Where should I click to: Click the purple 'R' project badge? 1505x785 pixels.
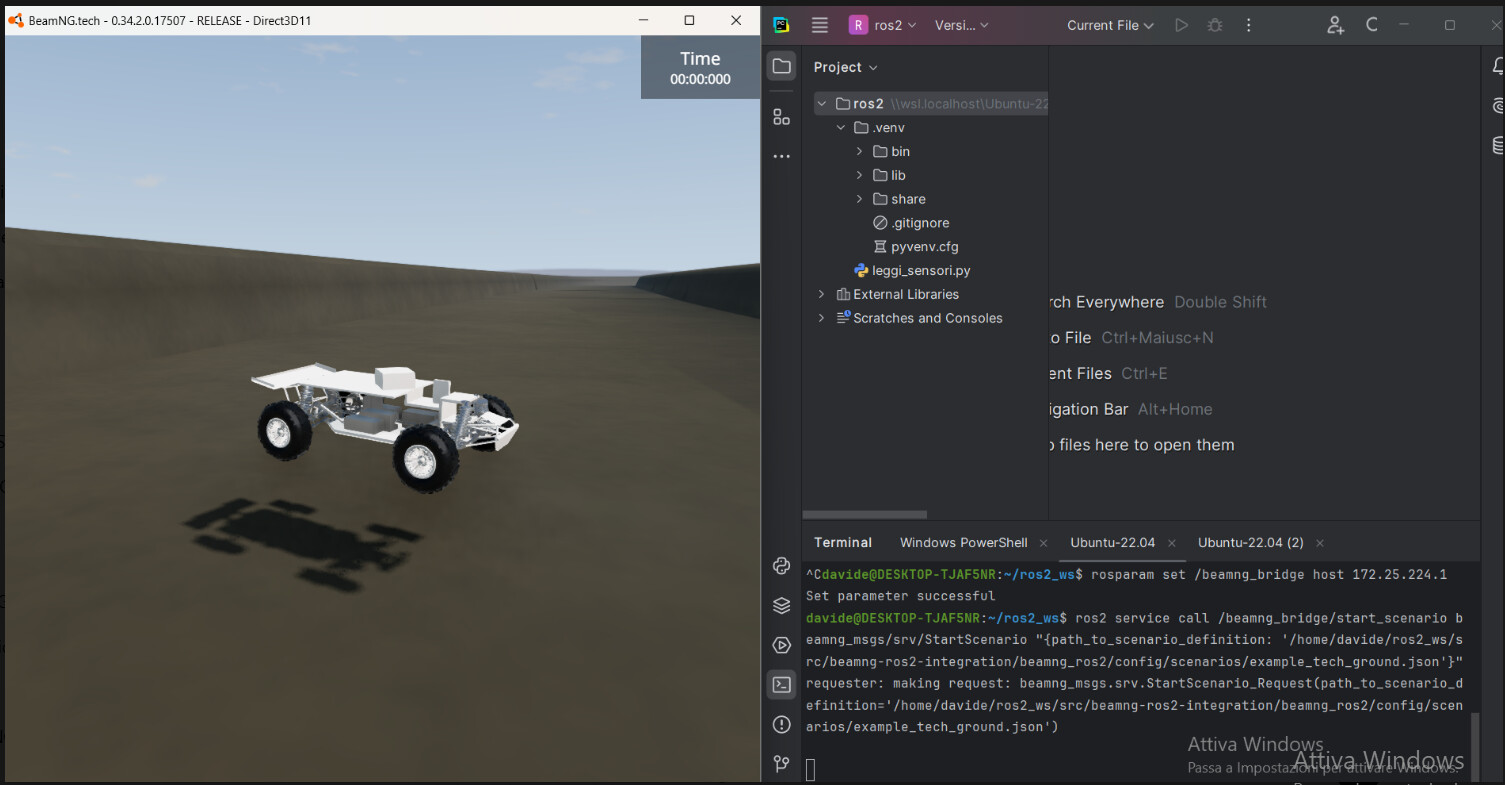pyautogui.click(x=858, y=25)
